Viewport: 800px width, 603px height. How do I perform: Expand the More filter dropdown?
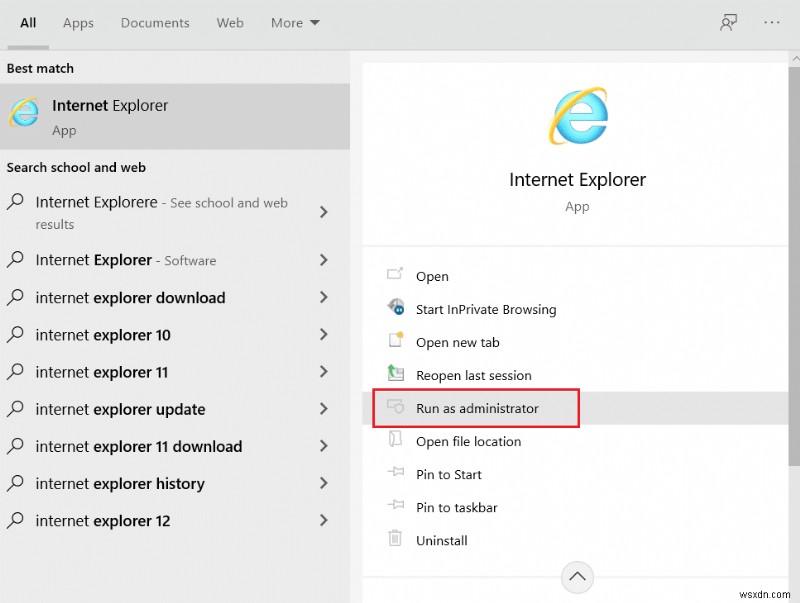tap(295, 23)
